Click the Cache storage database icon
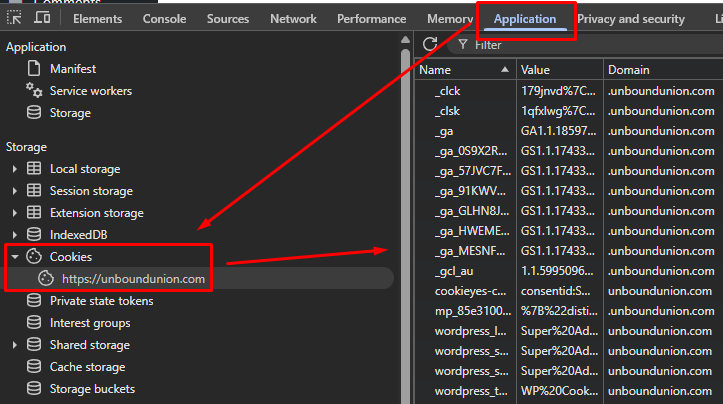The image size is (723, 404). click(34, 367)
